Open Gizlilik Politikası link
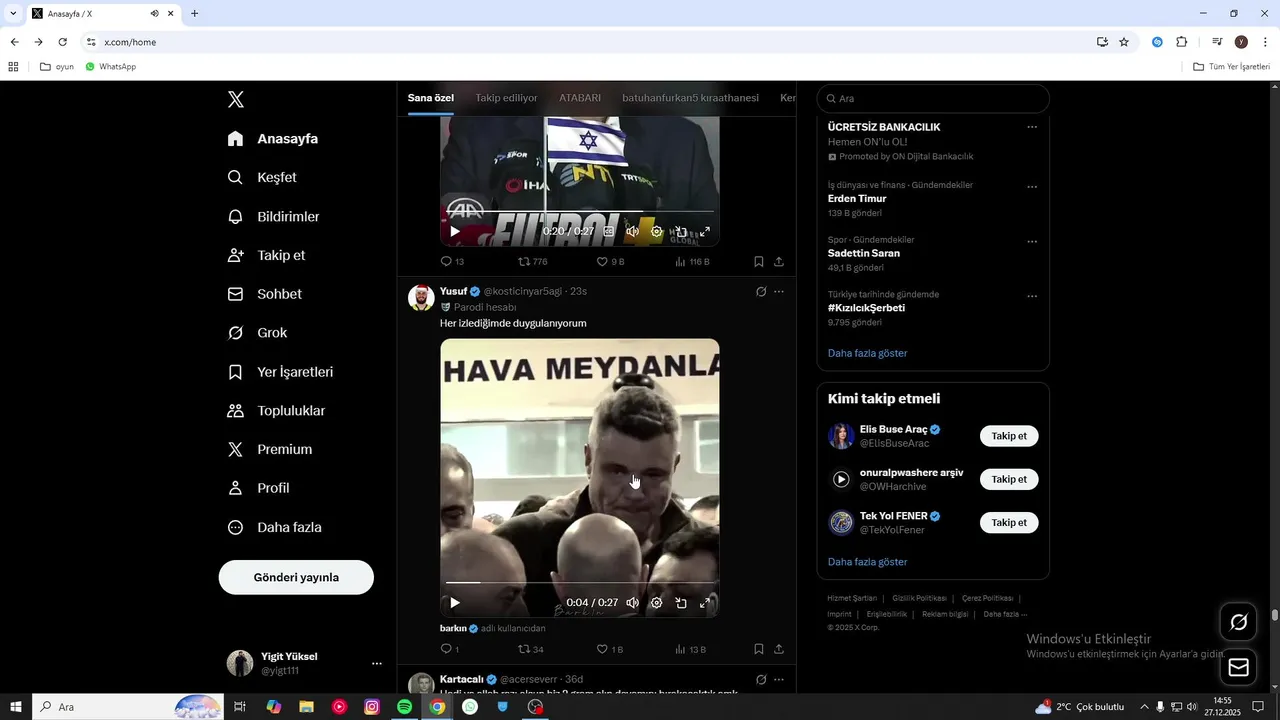Viewport: 1280px width, 720px height. point(919,598)
